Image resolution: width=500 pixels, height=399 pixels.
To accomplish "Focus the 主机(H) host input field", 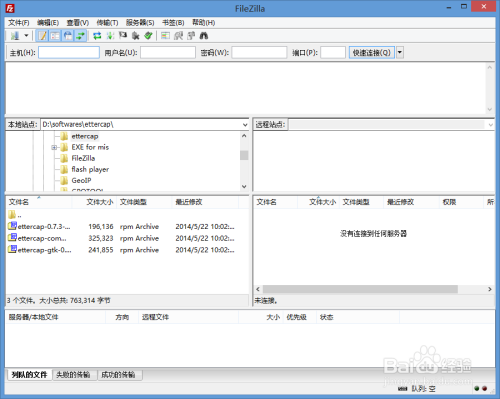I will pyautogui.click(x=69, y=53).
